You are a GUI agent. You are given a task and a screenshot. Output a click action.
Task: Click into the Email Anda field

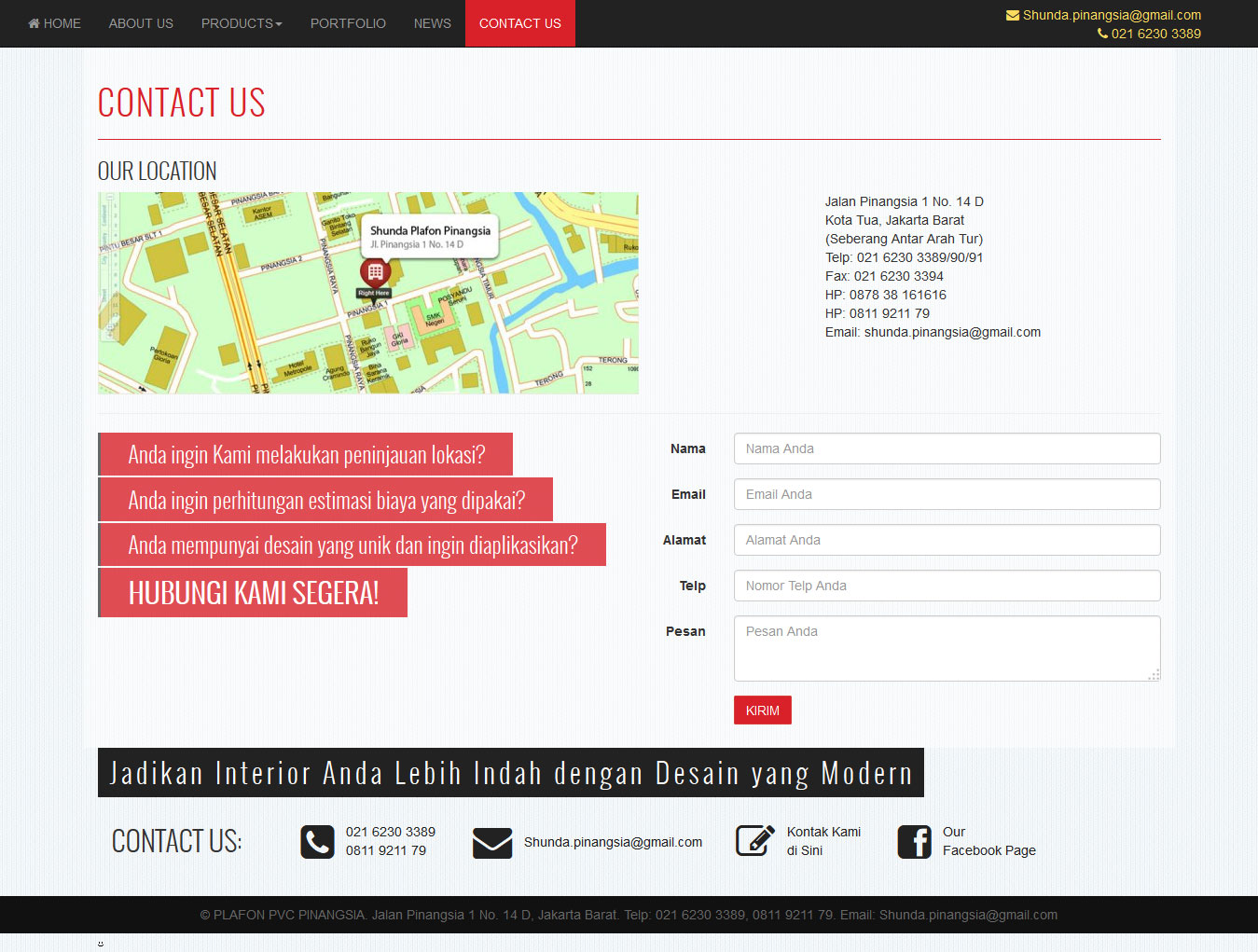947,494
